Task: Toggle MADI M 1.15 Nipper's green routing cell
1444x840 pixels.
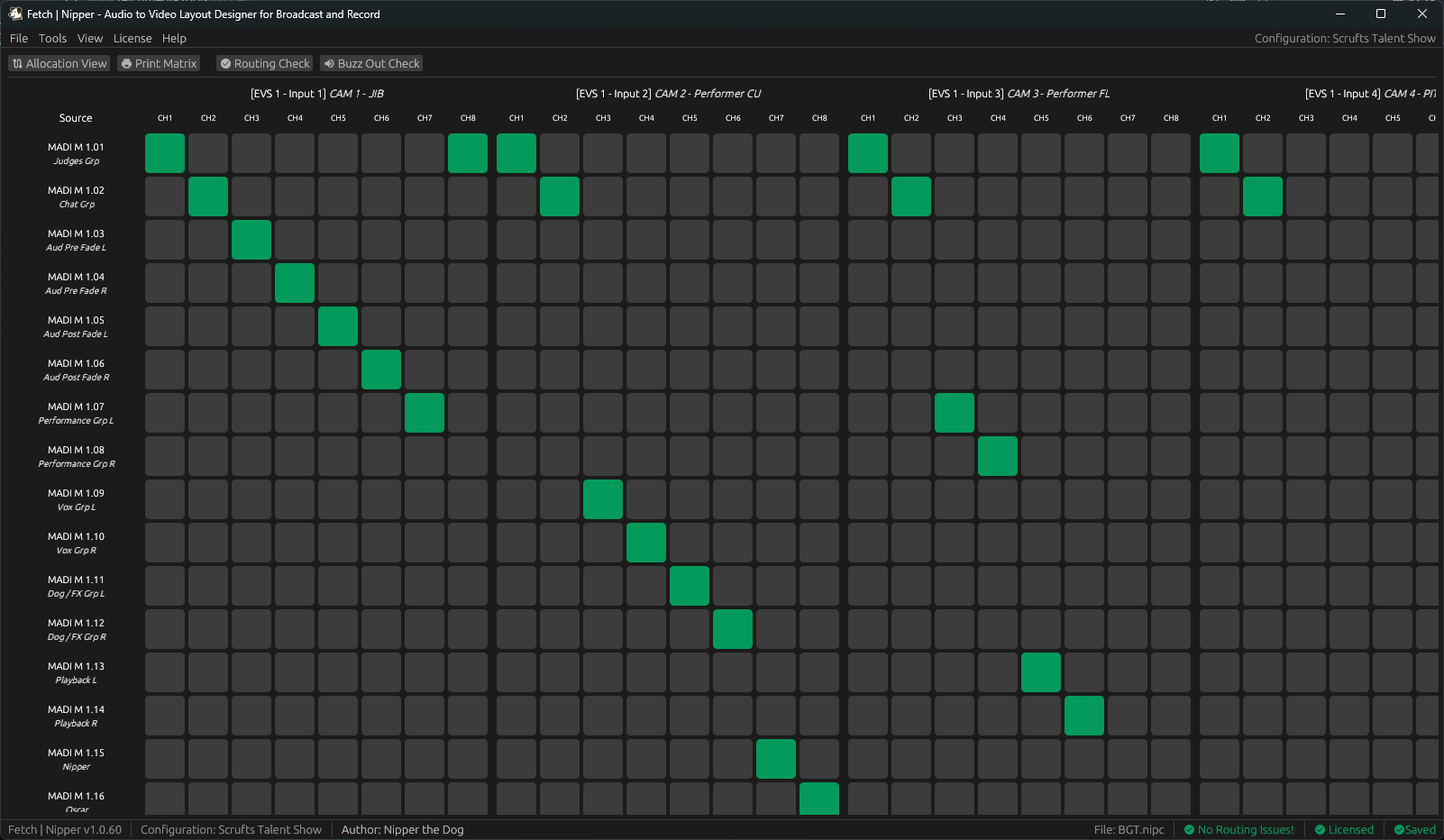Action: click(x=776, y=759)
